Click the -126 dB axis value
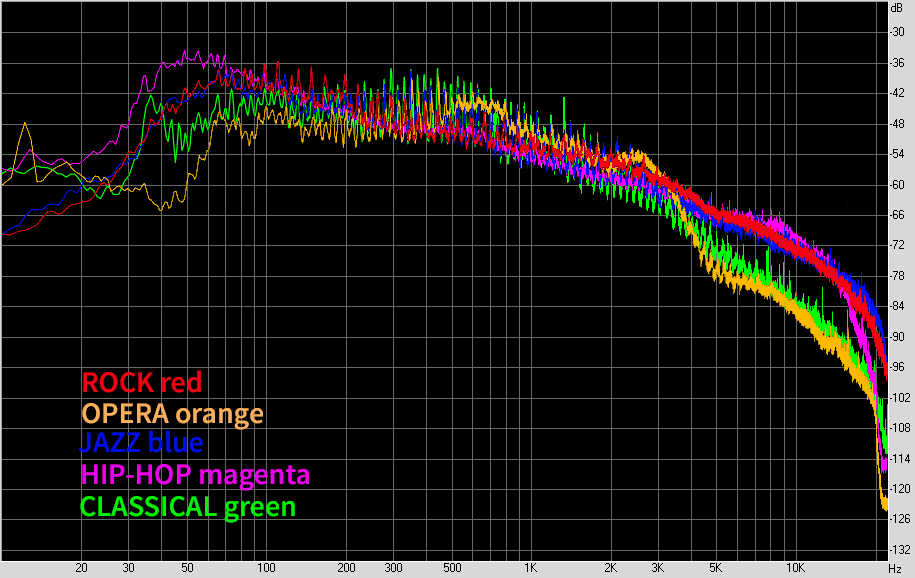Image resolution: width=915 pixels, height=578 pixels. (900, 519)
